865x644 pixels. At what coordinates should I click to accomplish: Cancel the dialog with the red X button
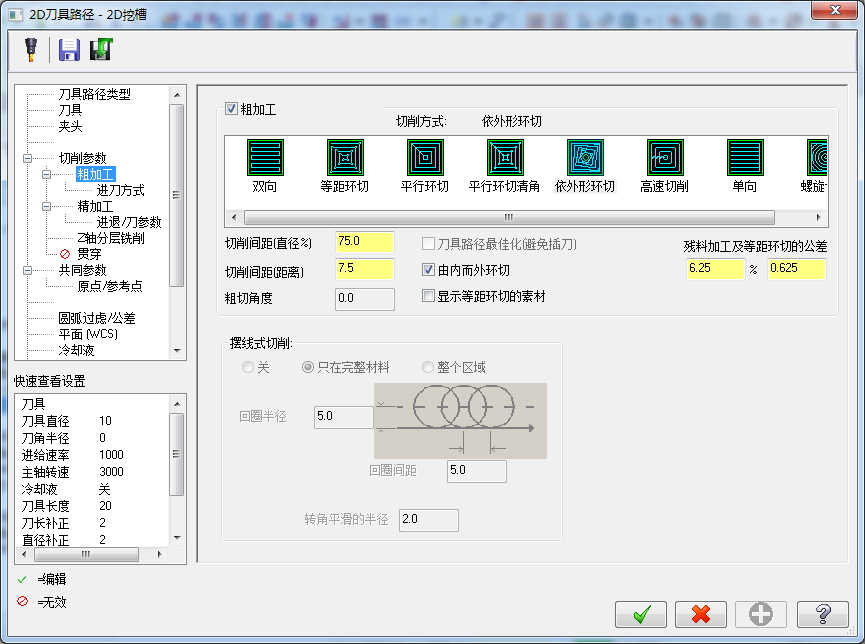[x=700, y=614]
